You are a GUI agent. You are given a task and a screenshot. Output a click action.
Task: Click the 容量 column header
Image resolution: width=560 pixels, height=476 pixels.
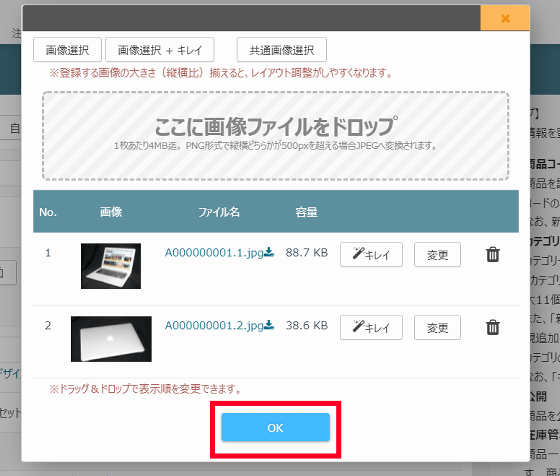[x=306, y=212]
